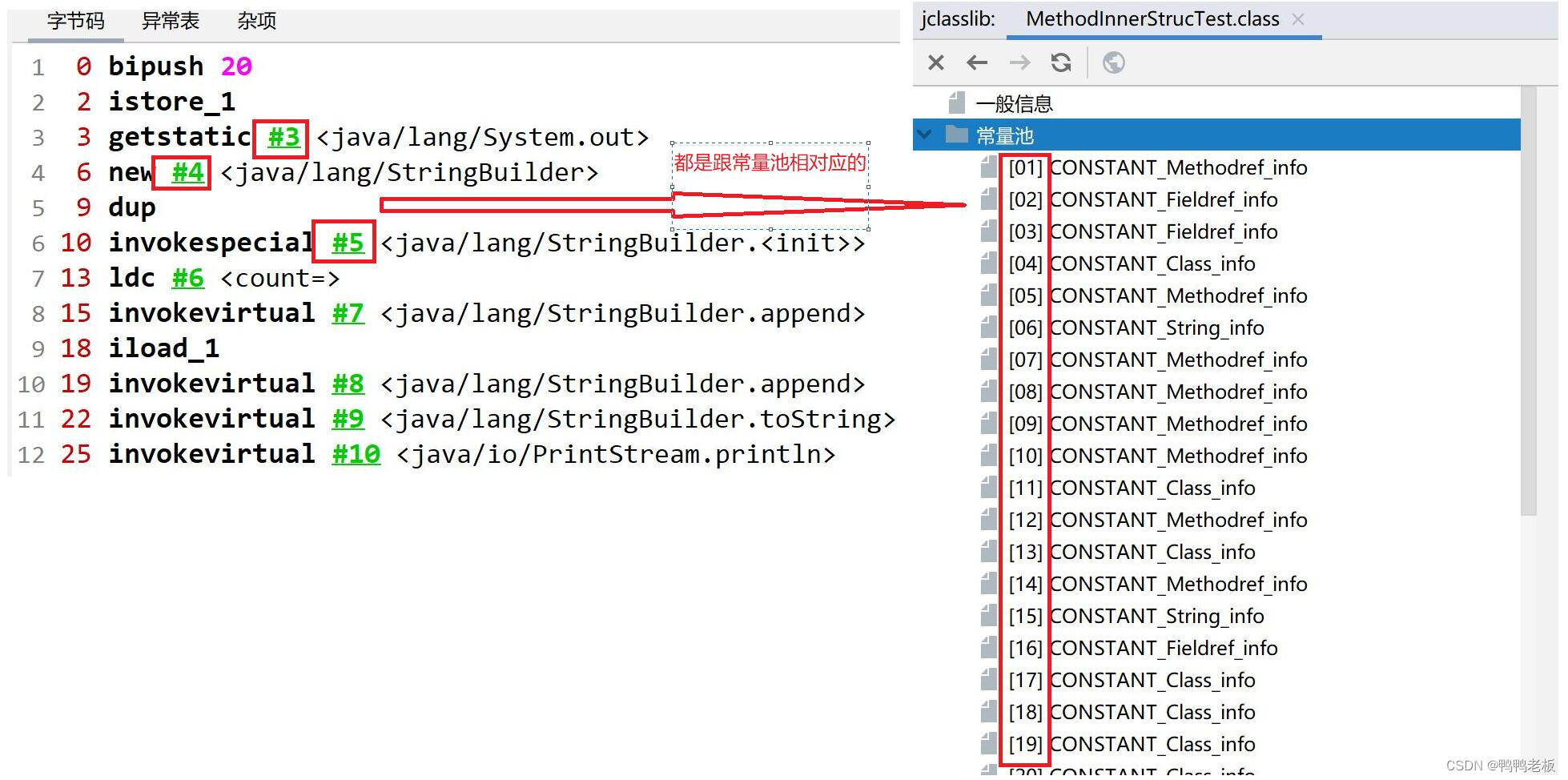Reload the class file with the refresh icon
Viewport: 1568px width, 780px height.
tap(1061, 62)
